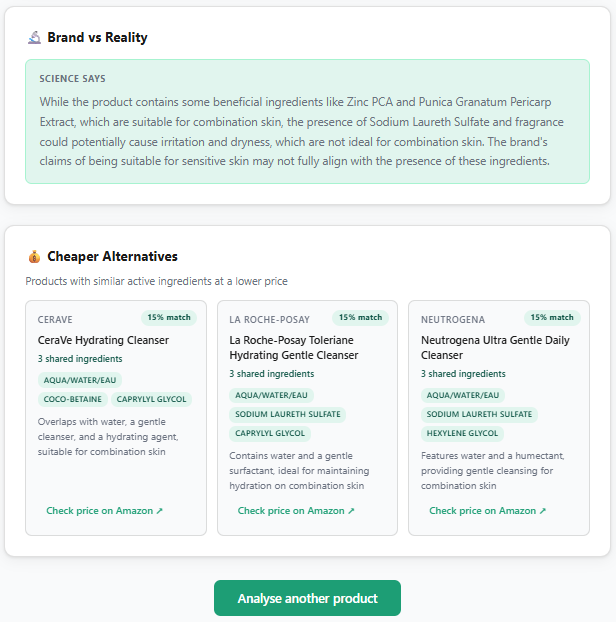Click the Science Says explanation box
Viewport: 616px width, 622px height.
tap(307, 121)
